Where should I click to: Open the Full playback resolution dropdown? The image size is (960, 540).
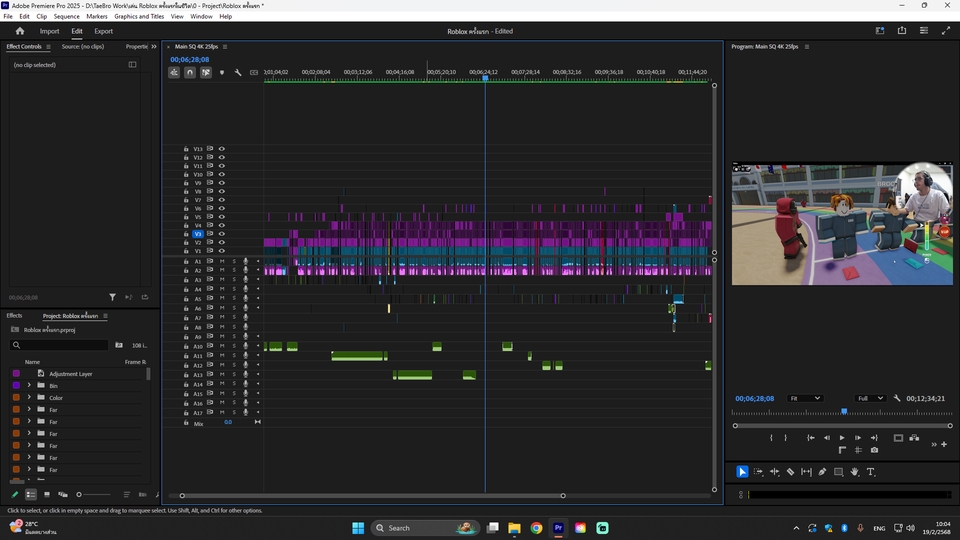tap(870, 398)
